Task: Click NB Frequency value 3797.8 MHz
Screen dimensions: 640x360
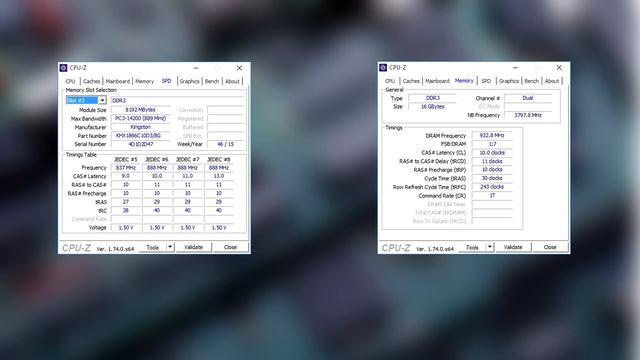Action: click(528, 115)
